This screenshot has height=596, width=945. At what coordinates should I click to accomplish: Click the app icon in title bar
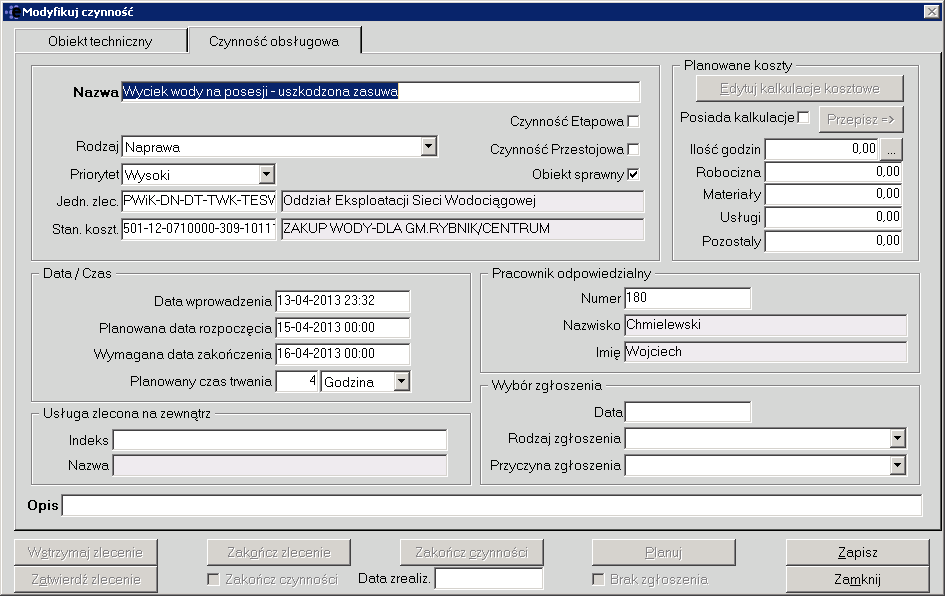pyautogui.click(x=11, y=11)
